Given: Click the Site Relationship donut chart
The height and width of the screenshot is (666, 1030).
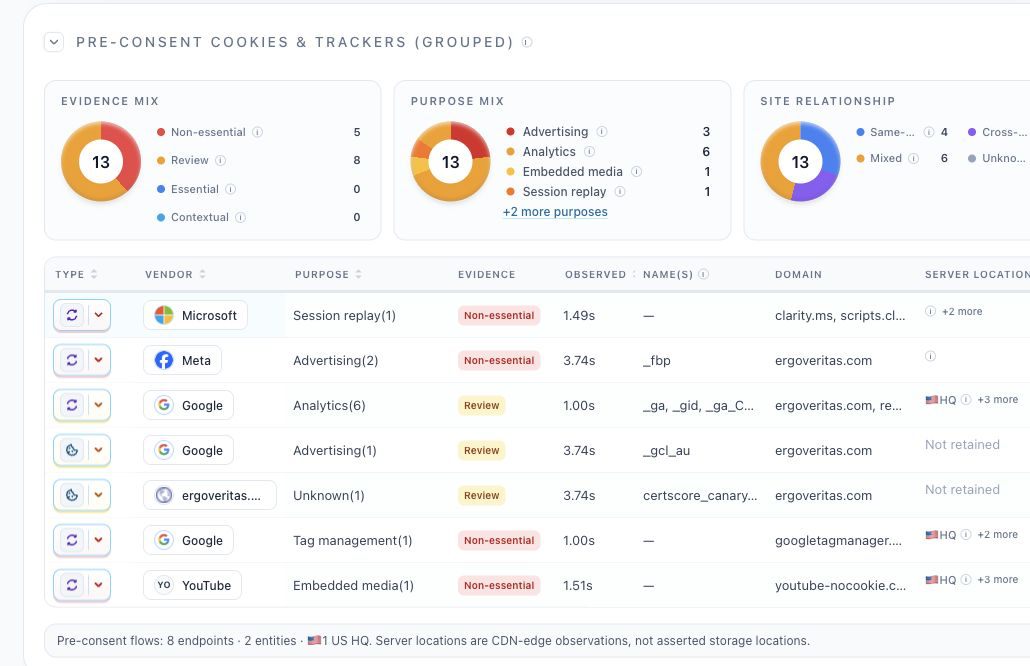Looking at the screenshot, I should pos(799,162).
